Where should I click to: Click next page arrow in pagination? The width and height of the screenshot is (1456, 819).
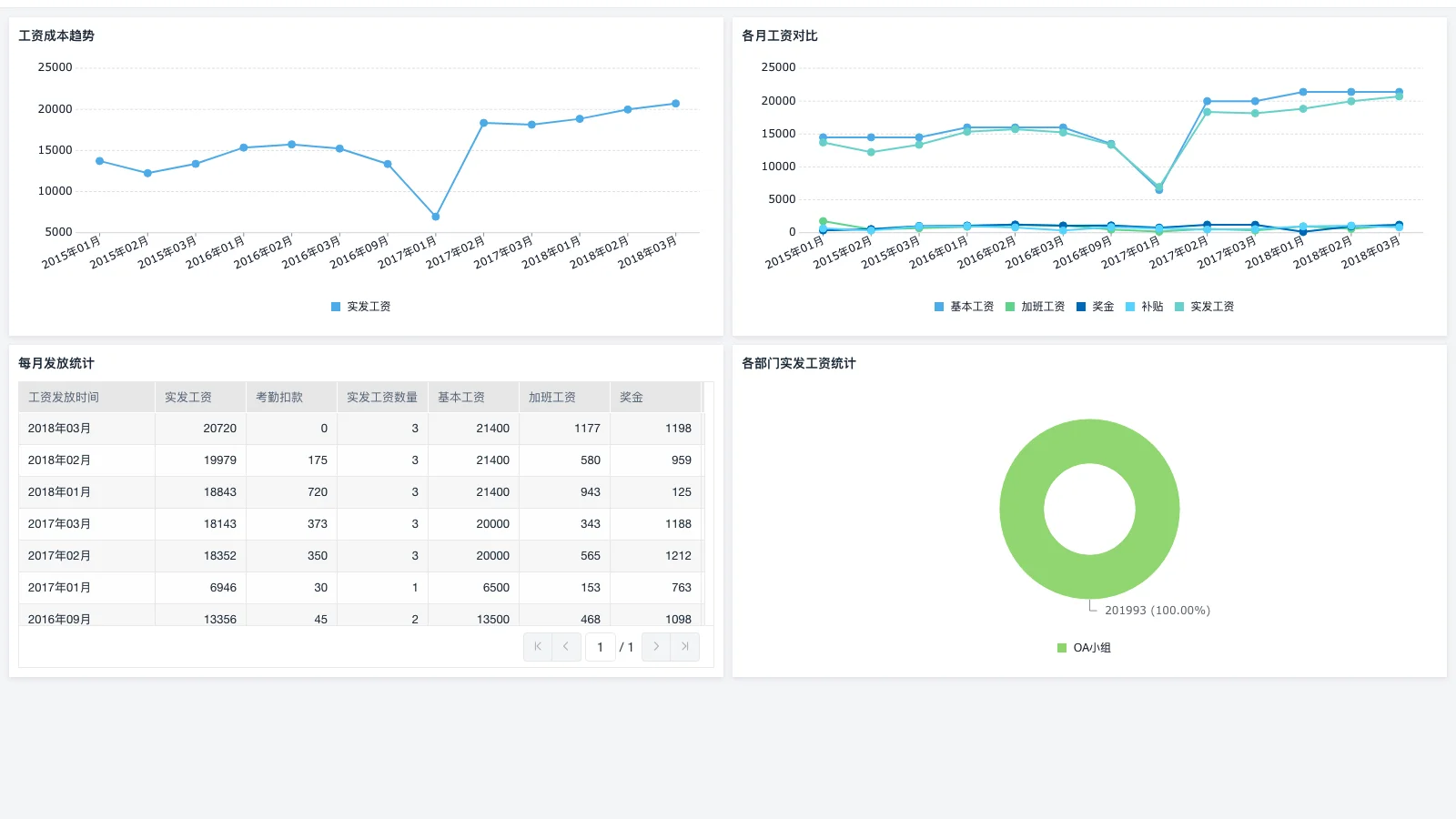(x=656, y=647)
